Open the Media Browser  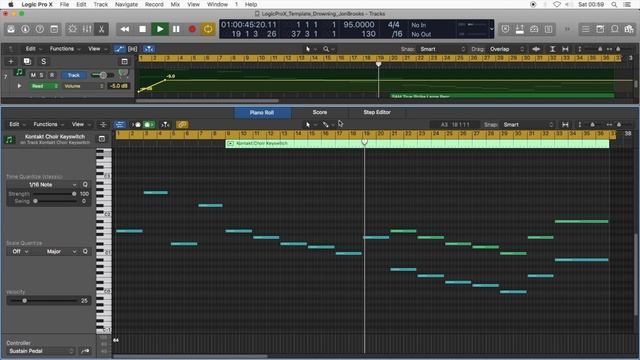click(x=629, y=29)
